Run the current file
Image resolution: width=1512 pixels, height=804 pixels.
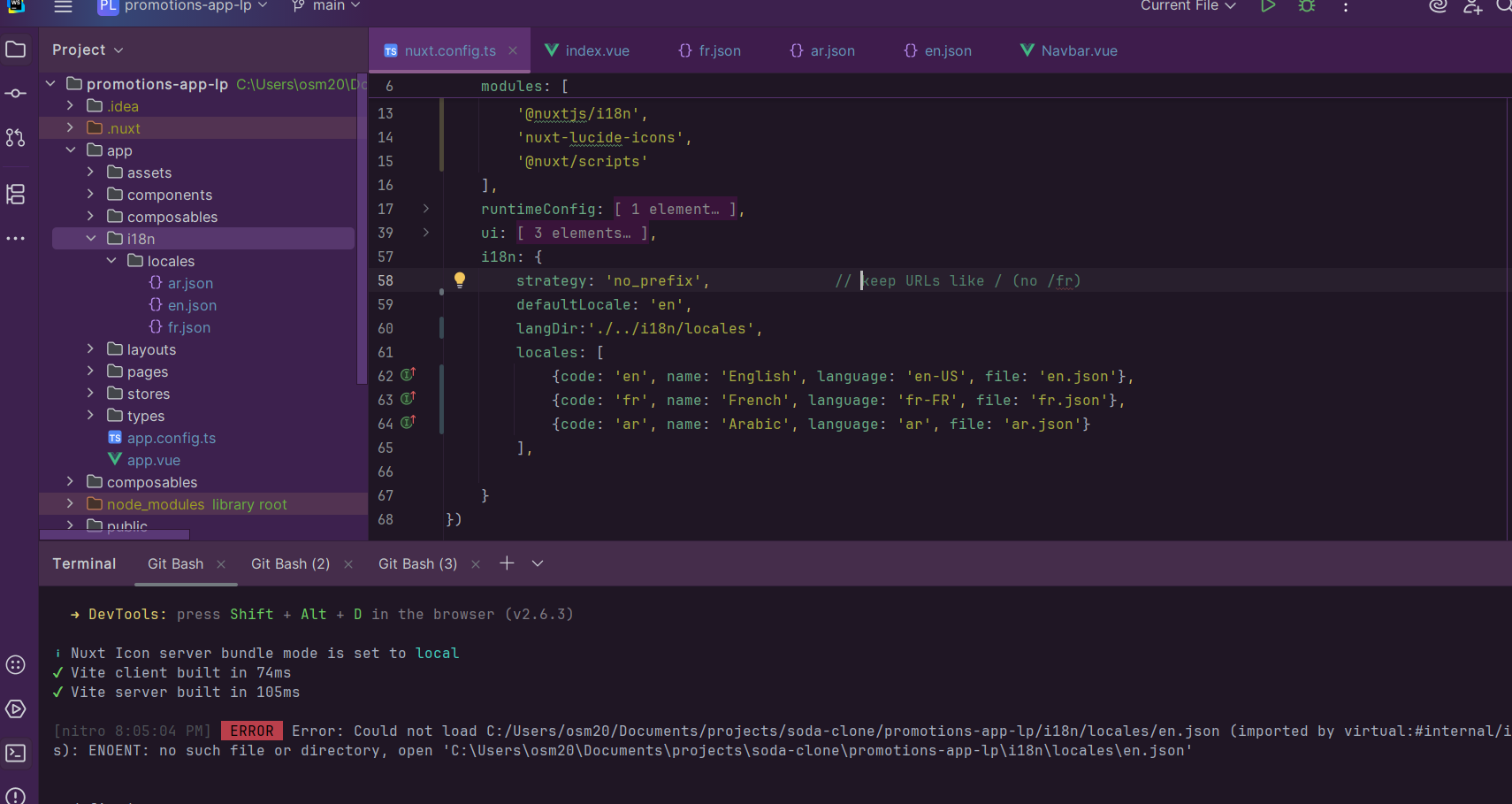[x=1268, y=6]
